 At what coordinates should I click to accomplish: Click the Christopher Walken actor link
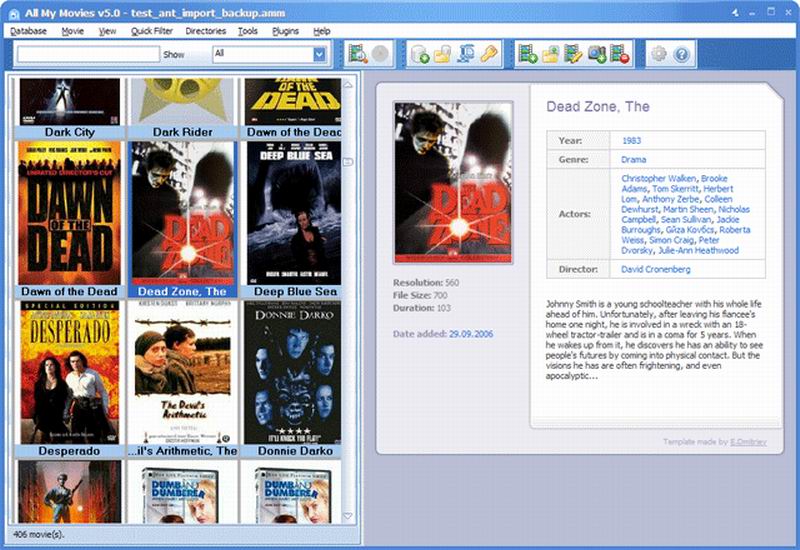pos(658,179)
